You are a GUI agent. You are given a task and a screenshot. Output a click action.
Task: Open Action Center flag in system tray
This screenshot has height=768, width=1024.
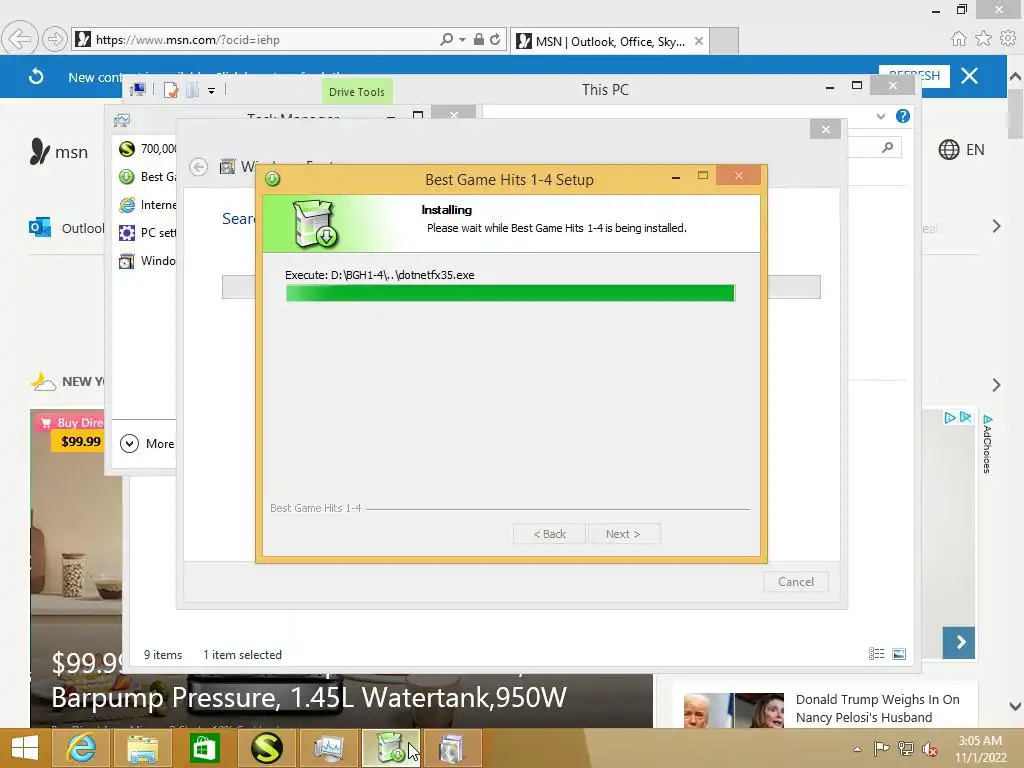(881, 748)
